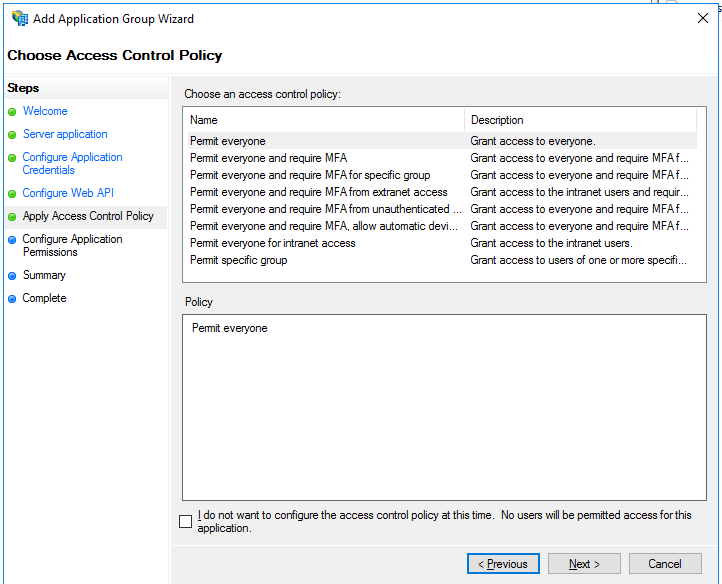Jump to Configure Web API step
This screenshot has width=722, height=584.
(68, 193)
